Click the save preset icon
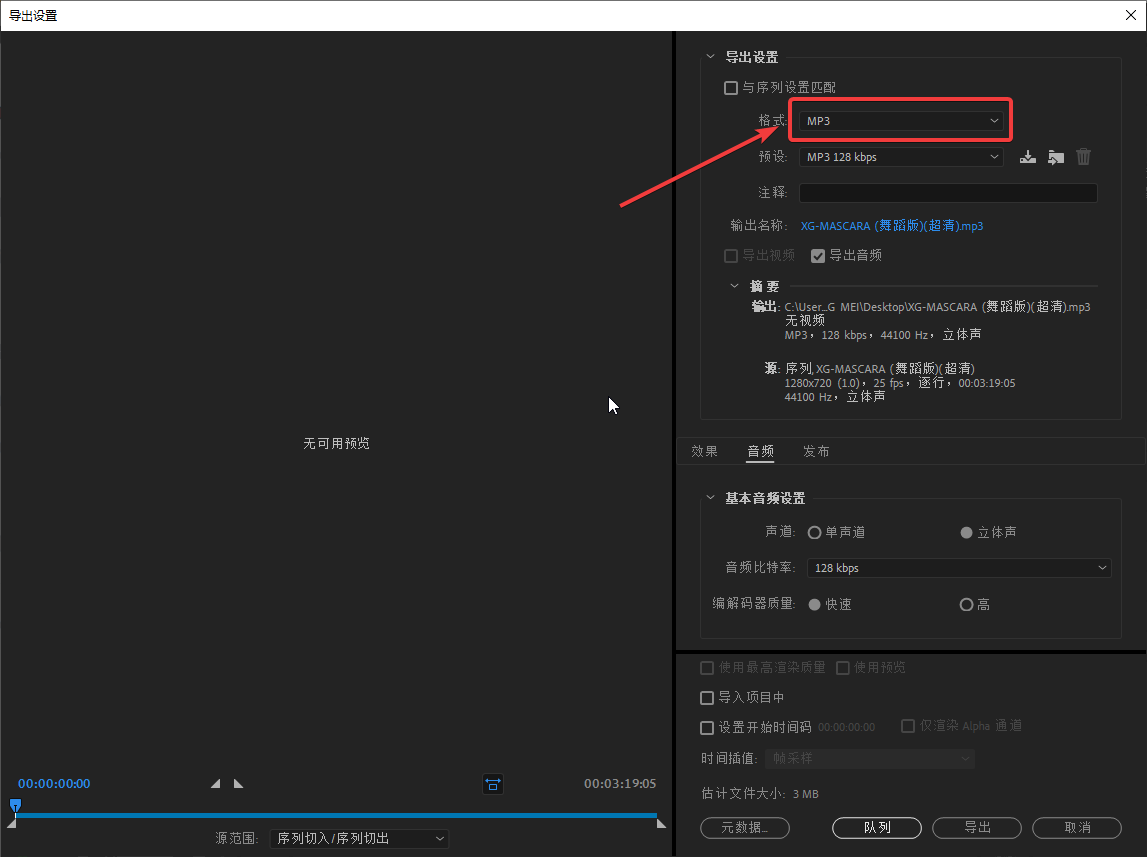 (x=1028, y=156)
